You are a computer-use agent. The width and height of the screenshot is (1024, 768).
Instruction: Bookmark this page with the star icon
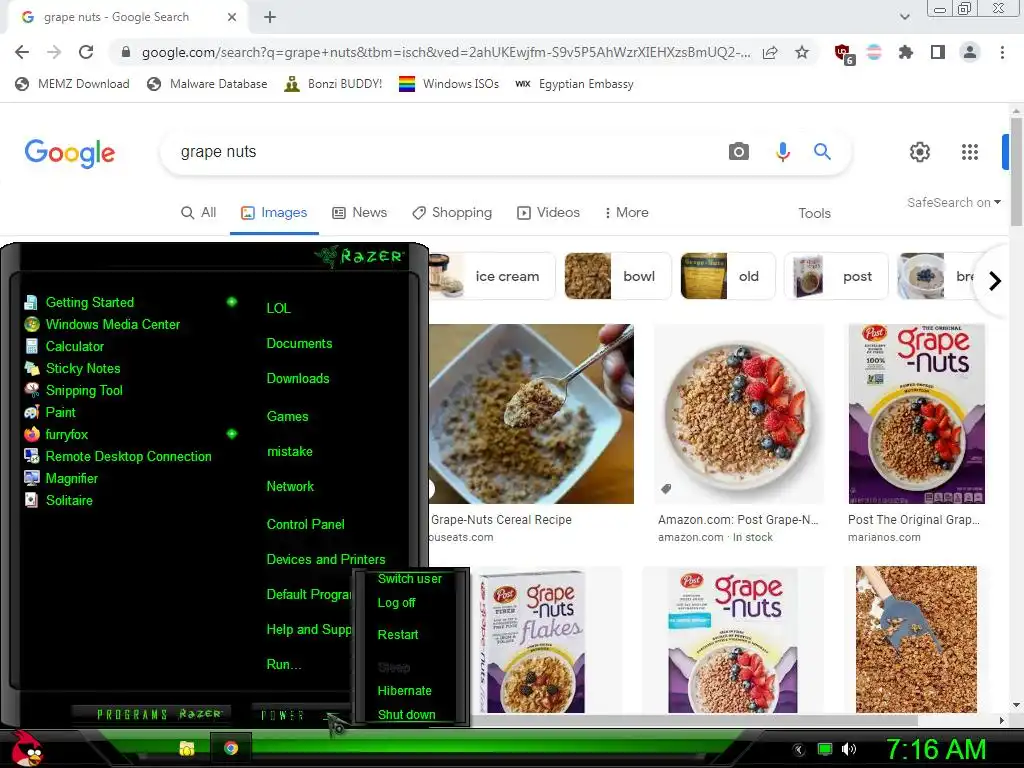point(802,52)
